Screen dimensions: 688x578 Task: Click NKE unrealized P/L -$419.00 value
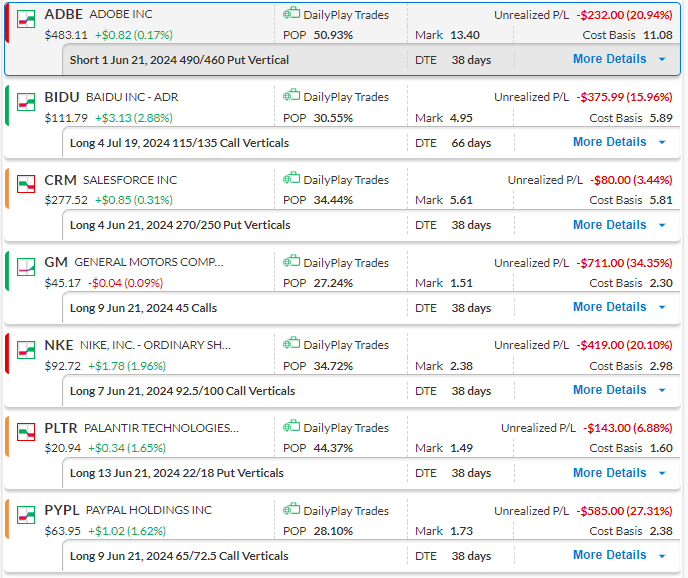(624, 345)
